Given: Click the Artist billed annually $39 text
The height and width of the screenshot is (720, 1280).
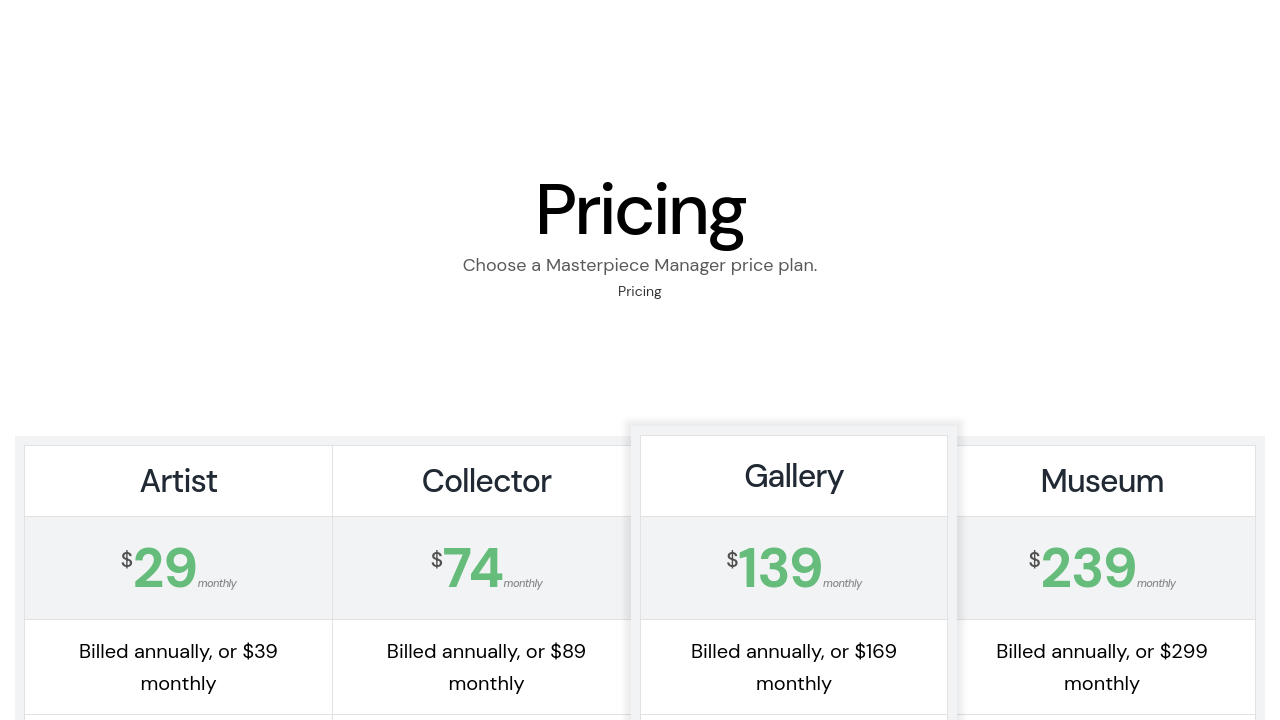Looking at the screenshot, I should coord(178,667).
